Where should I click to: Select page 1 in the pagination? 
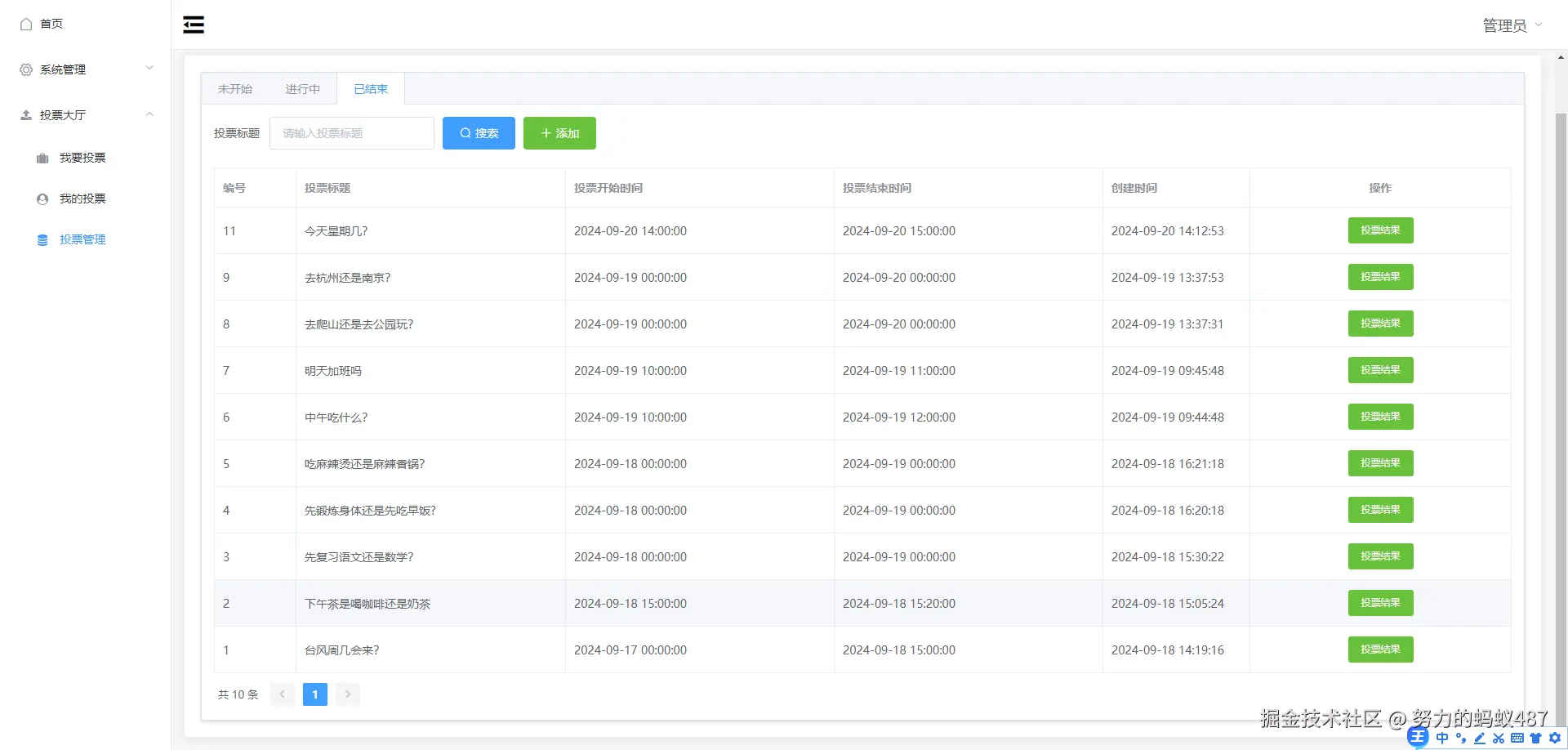click(315, 694)
